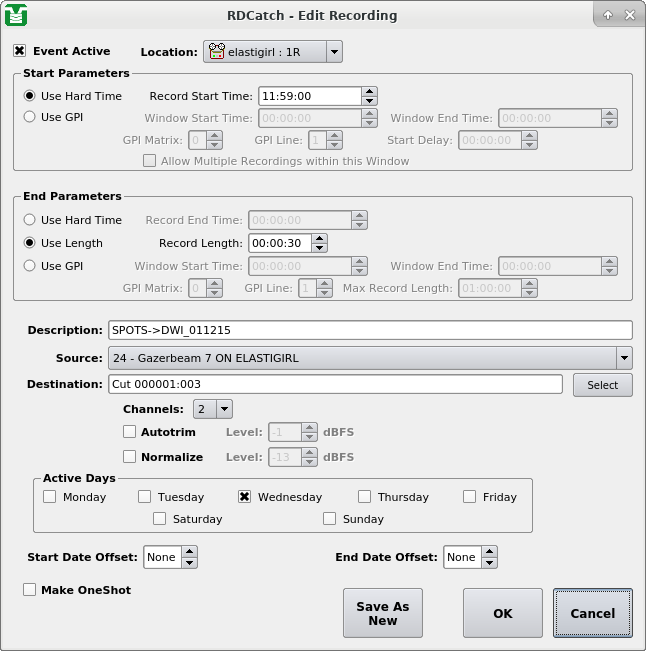Click the RDCatch application icon in title bar
Image resolution: width=646 pixels, height=651 pixels.
coord(16,15)
